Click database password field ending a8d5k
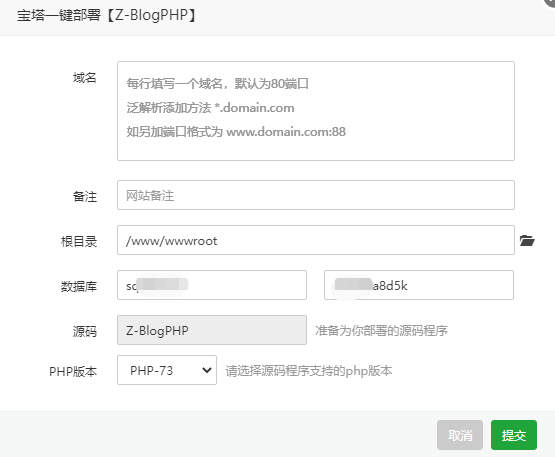 pos(419,285)
